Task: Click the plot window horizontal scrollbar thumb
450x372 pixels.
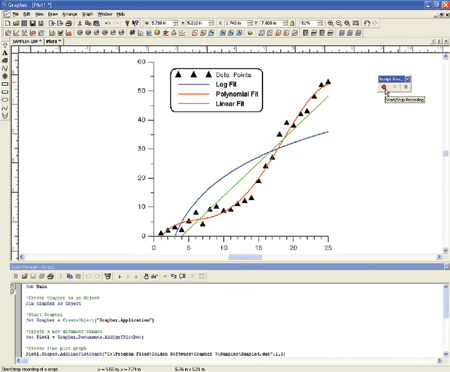Action: click(245, 257)
